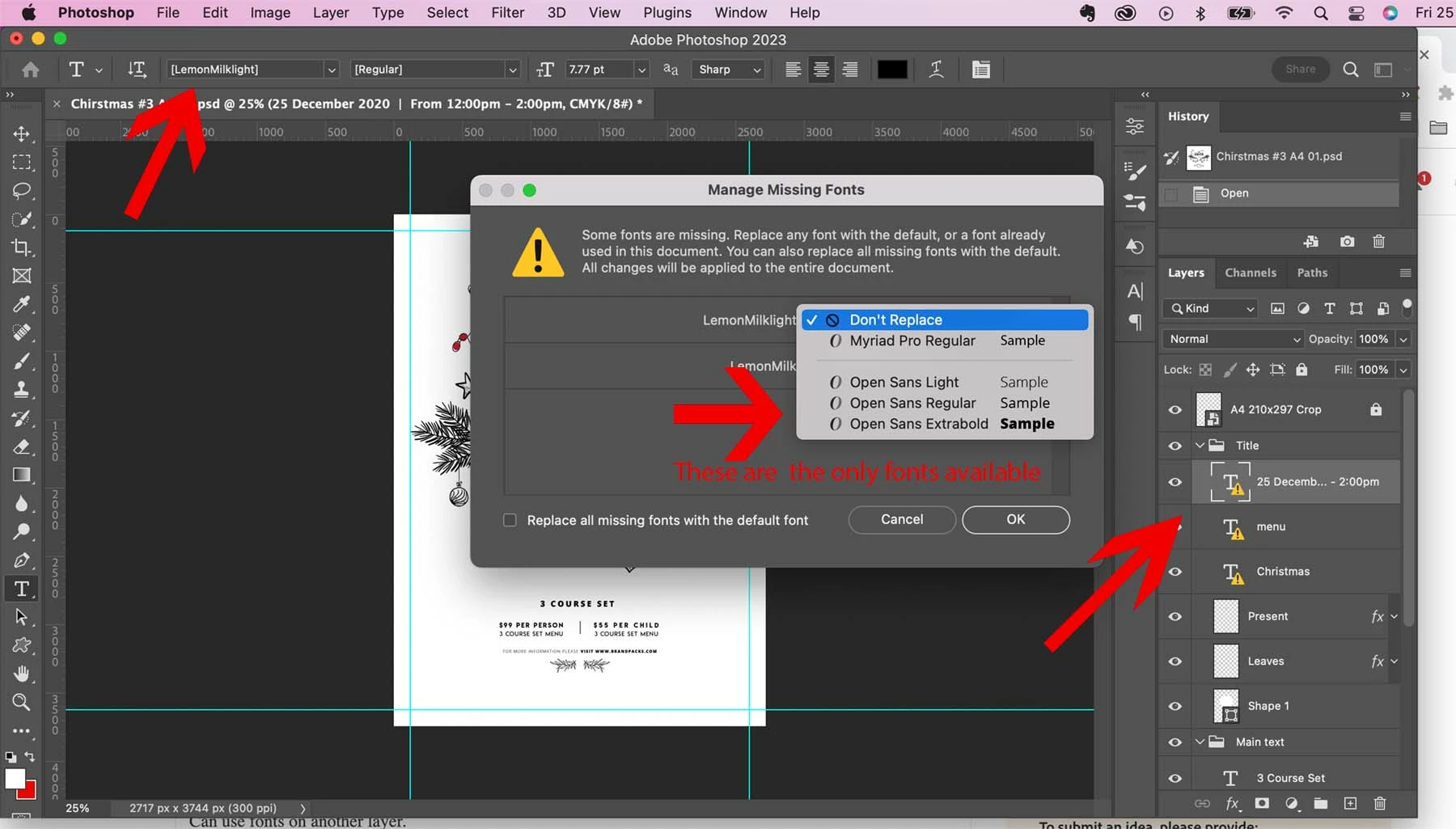Select the Gradient tool
This screenshot has width=1456, height=829.
click(x=22, y=475)
